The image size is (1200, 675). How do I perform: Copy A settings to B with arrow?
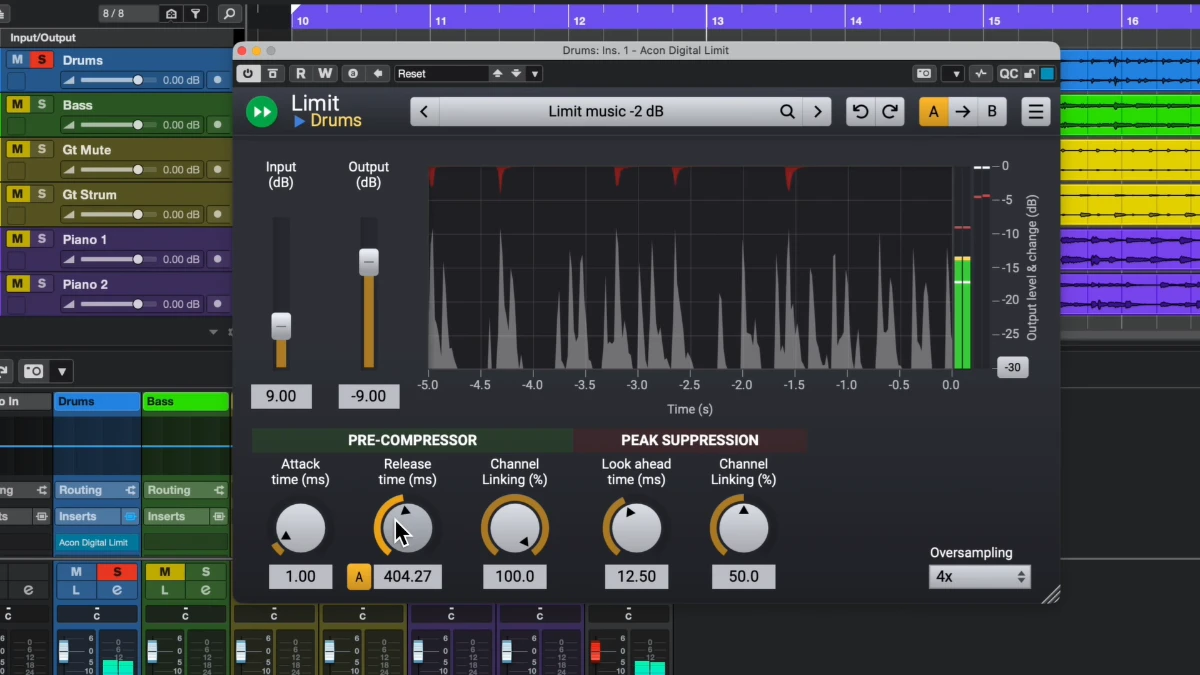click(962, 112)
